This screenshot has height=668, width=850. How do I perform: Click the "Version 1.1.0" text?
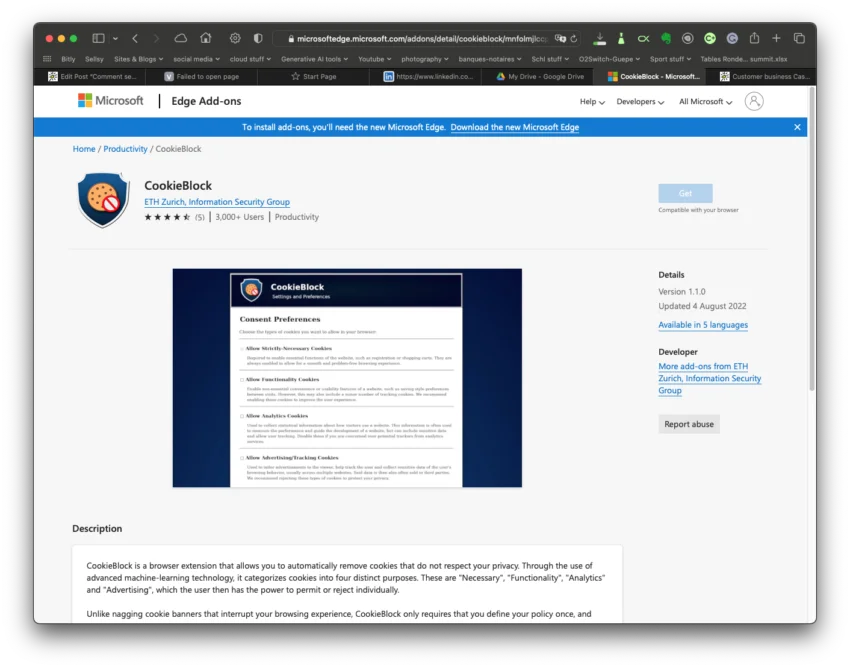[682, 292]
